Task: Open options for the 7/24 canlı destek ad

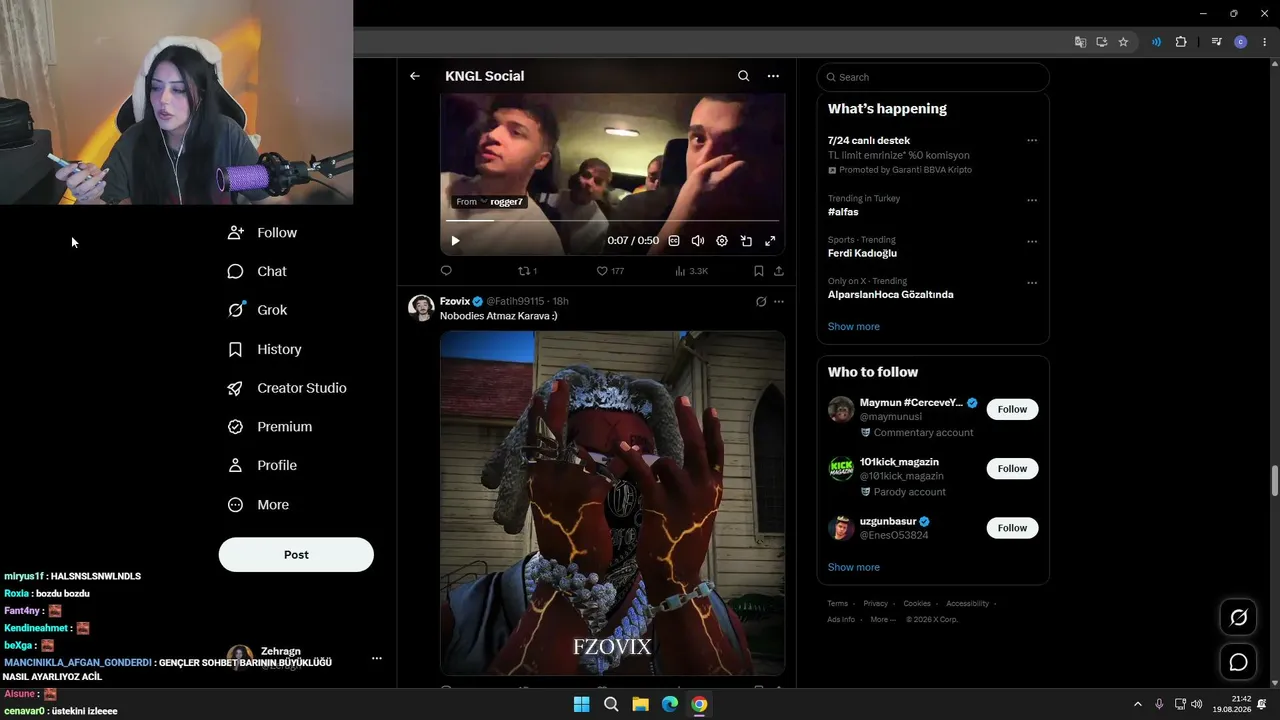Action: (1032, 141)
